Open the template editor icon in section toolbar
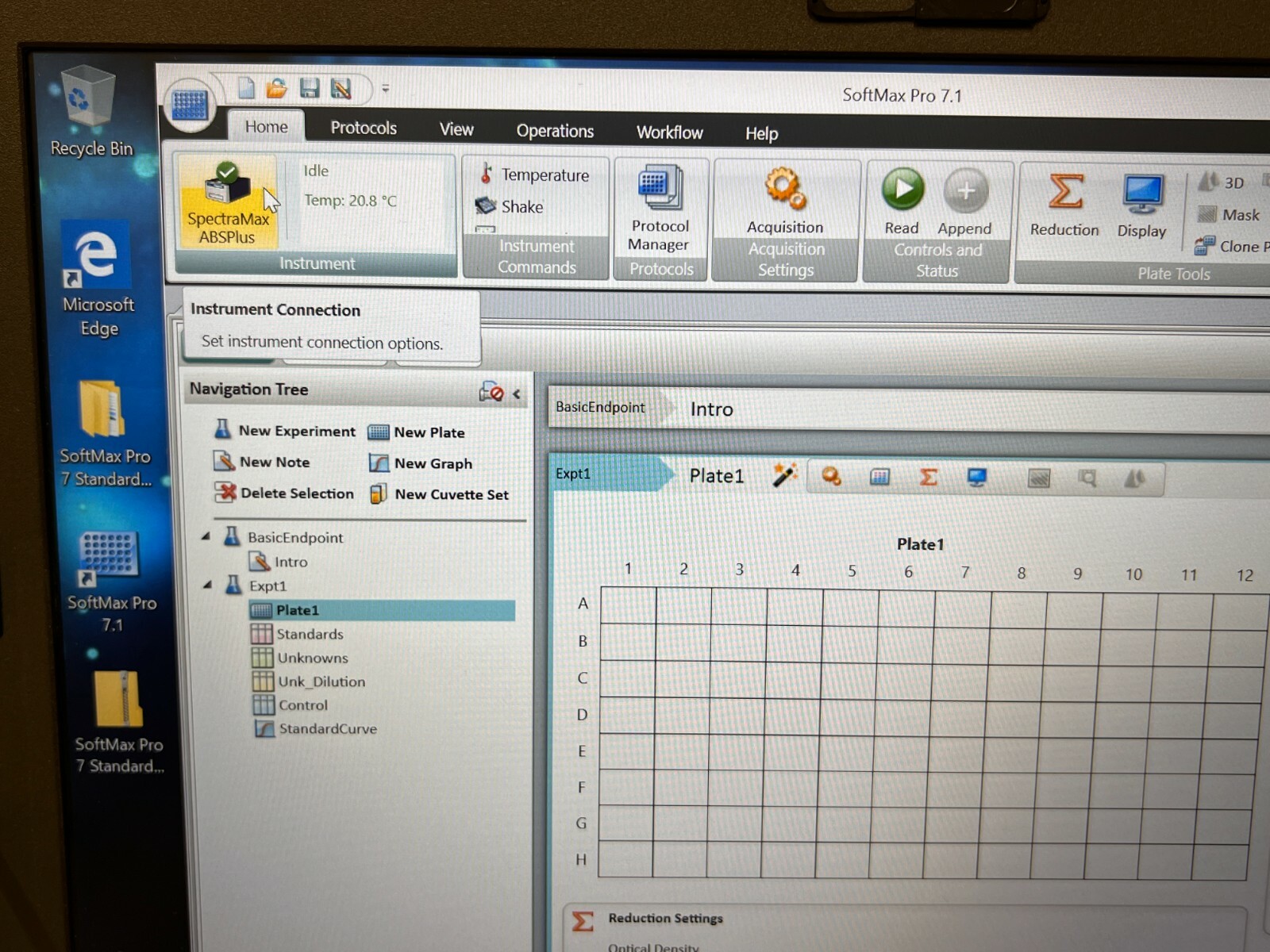The width and height of the screenshot is (1270, 952). point(879,477)
